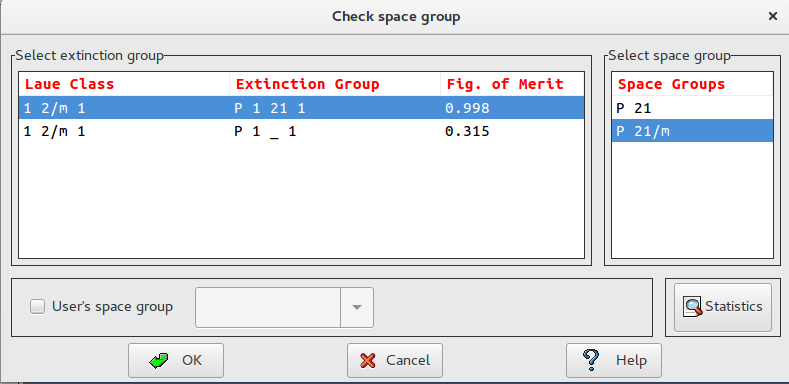Select extinction group P 1 21 1
The width and height of the screenshot is (789, 384).
[x=301, y=108]
